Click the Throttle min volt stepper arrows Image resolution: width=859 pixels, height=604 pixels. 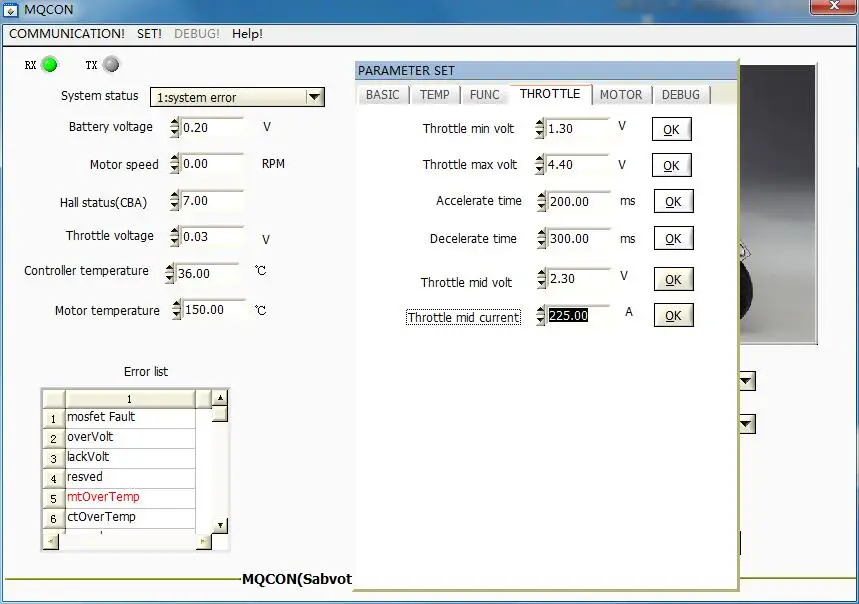[540, 129]
